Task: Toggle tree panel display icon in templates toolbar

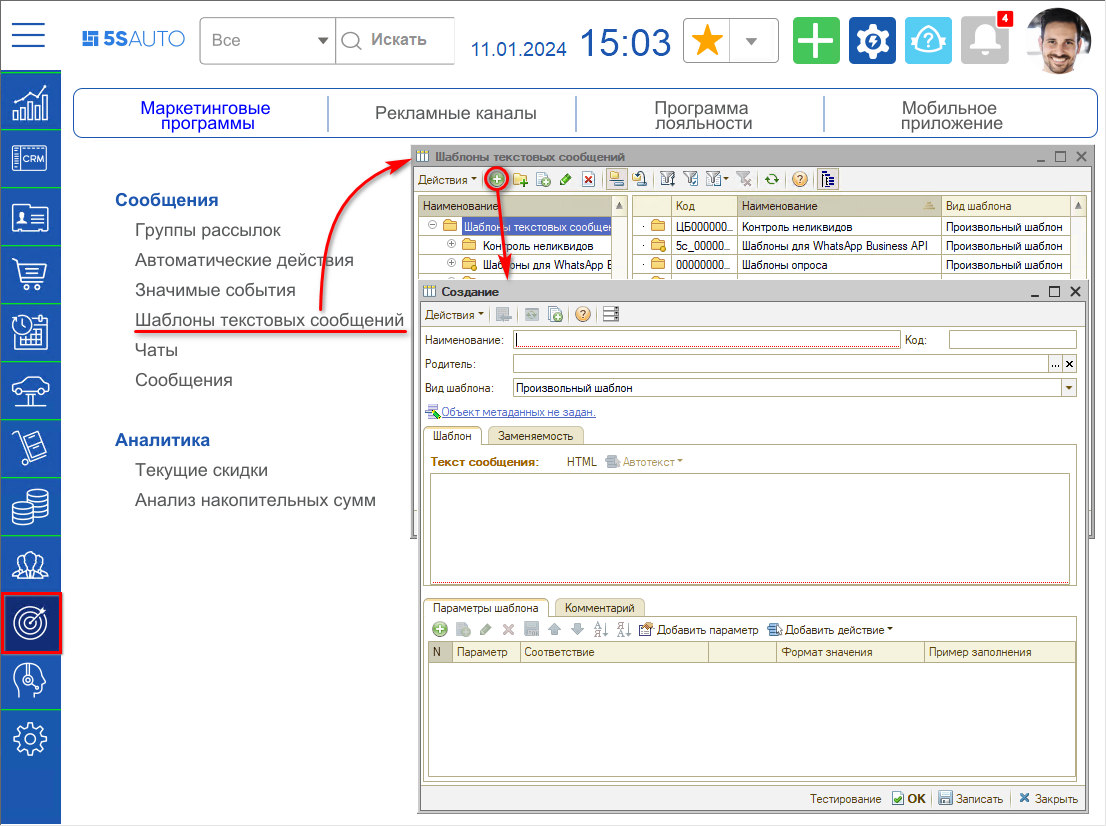Action: click(828, 179)
